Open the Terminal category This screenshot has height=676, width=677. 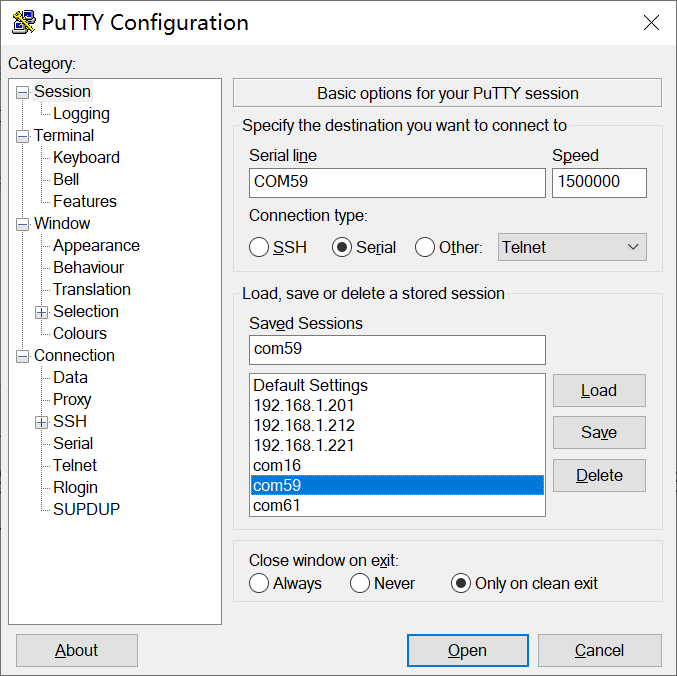(x=64, y=136)
